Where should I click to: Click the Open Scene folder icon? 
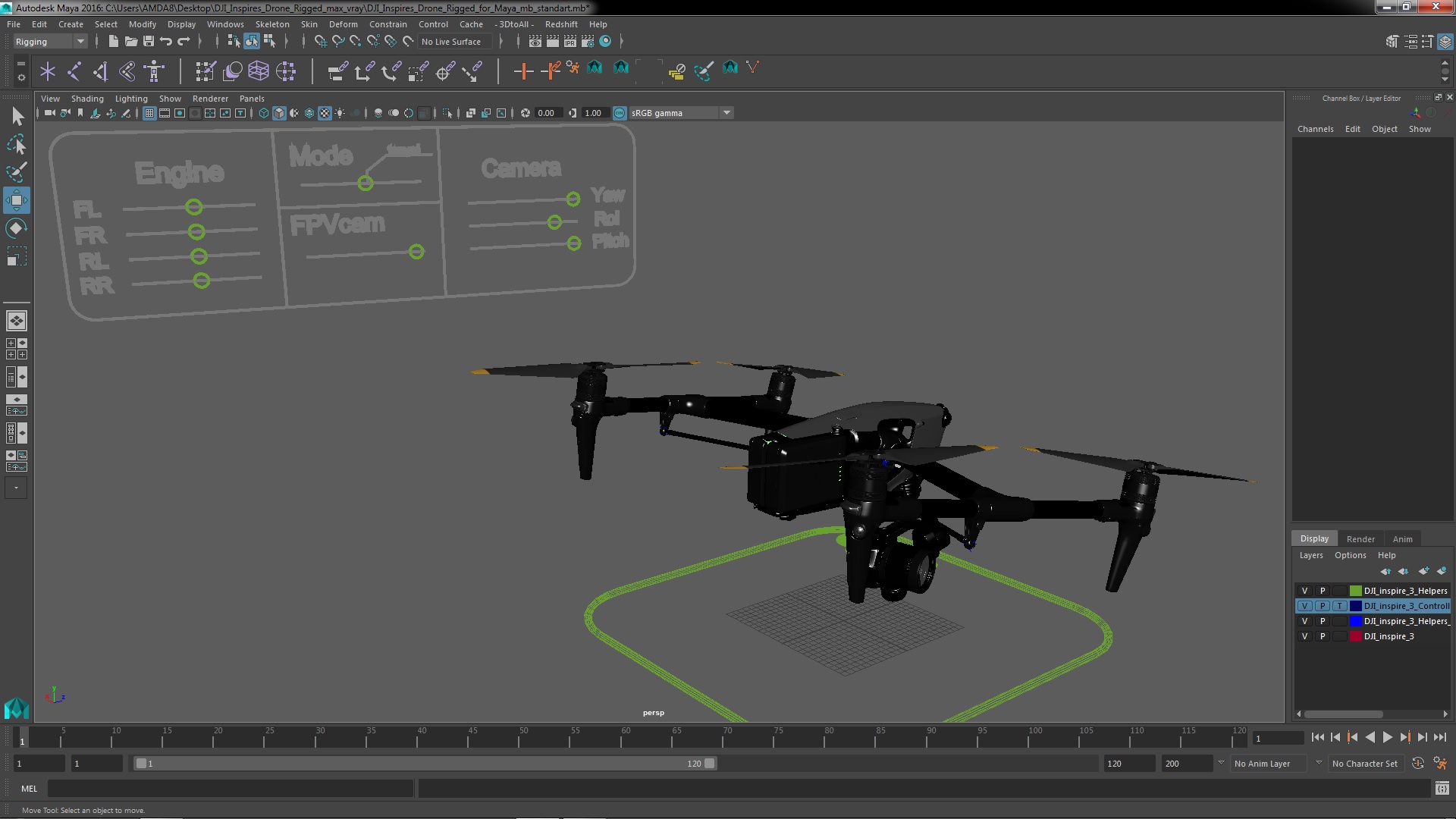tap(130, 41)
